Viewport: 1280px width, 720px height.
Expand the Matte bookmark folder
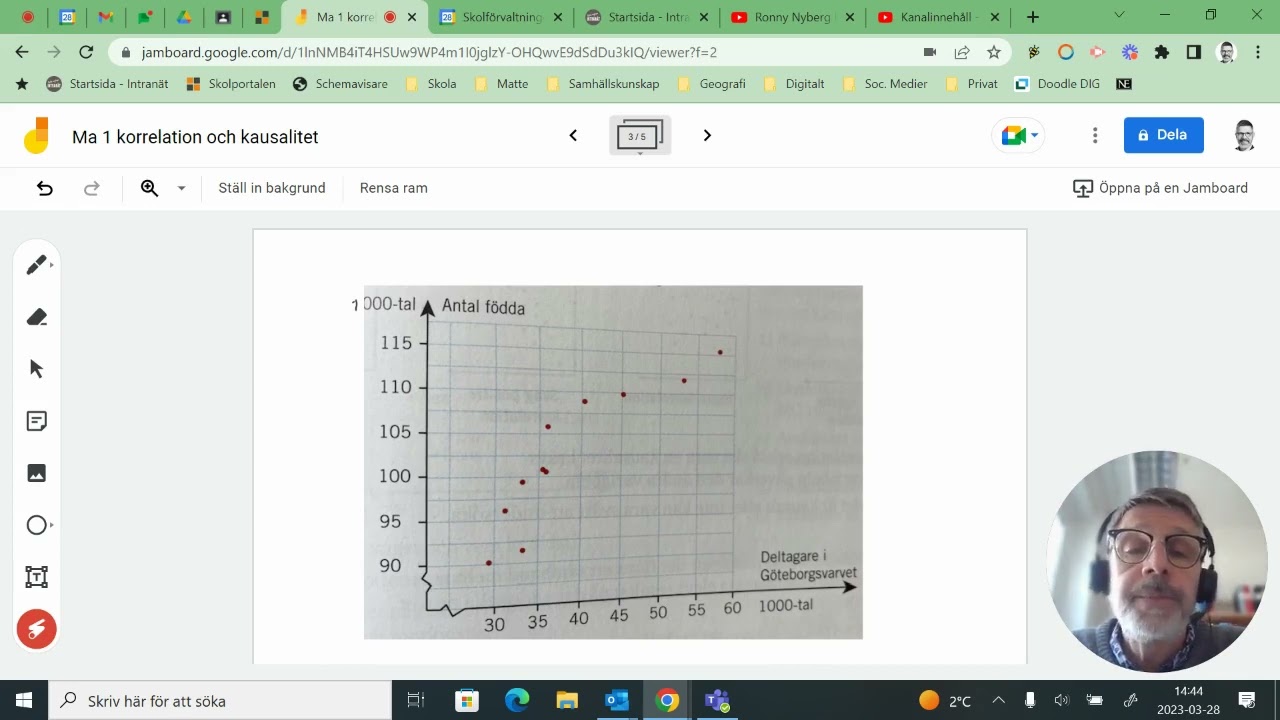pos(501,84)
